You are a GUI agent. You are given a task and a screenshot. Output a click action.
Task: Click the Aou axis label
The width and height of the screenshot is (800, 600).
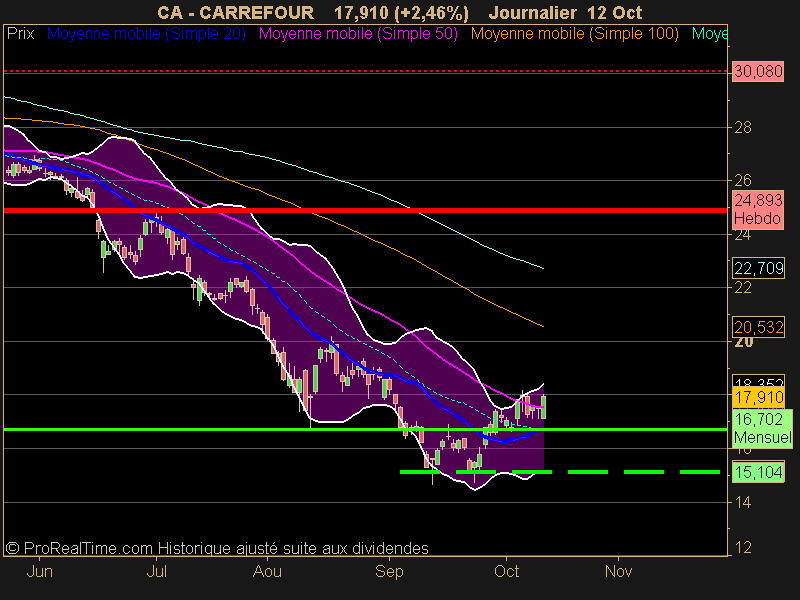[x=267, y=571]
